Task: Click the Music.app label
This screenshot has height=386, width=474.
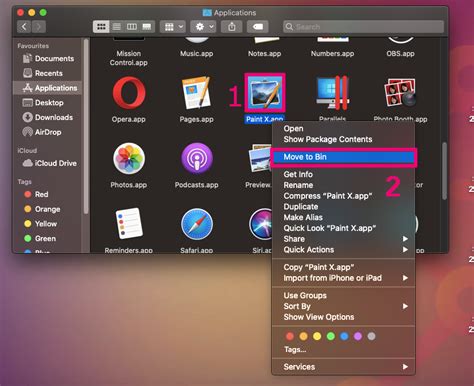Action: tap(197, 53)
